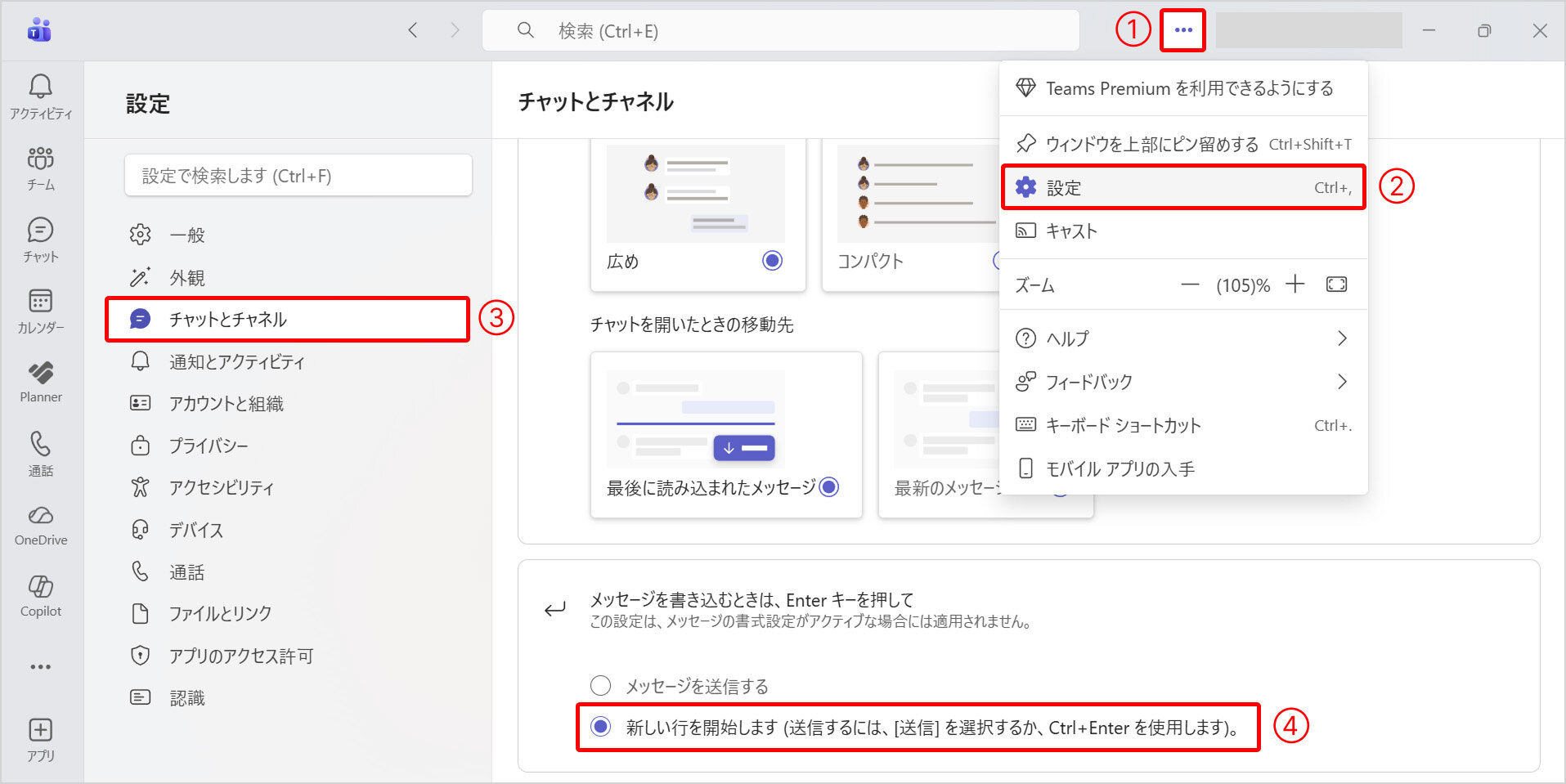1566x784 pixels.
Task: Select the 新しい行を開始します radio option
Action: pyautogui.click(x=601, y=727)
